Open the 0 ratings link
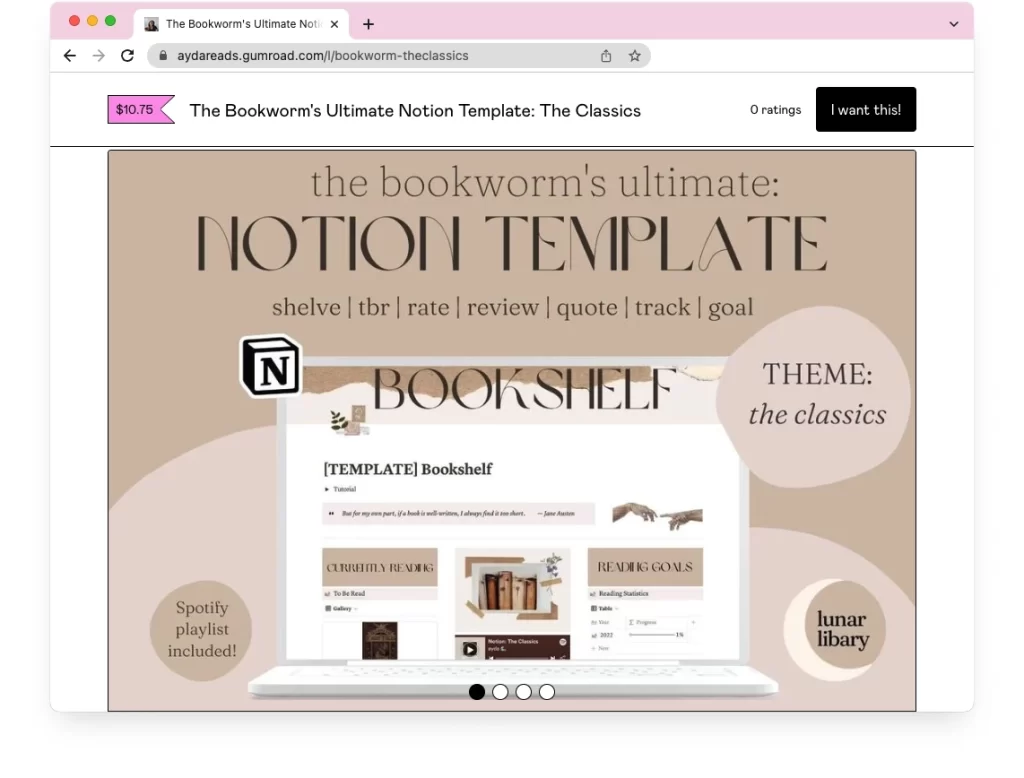Screen dimensions: 1024x778 (775, 110)
